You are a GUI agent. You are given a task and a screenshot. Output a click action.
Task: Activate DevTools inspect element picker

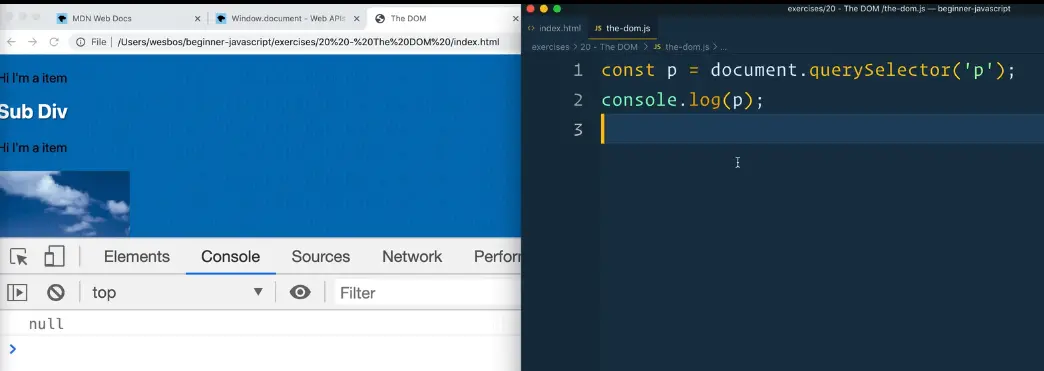(19, 257)
